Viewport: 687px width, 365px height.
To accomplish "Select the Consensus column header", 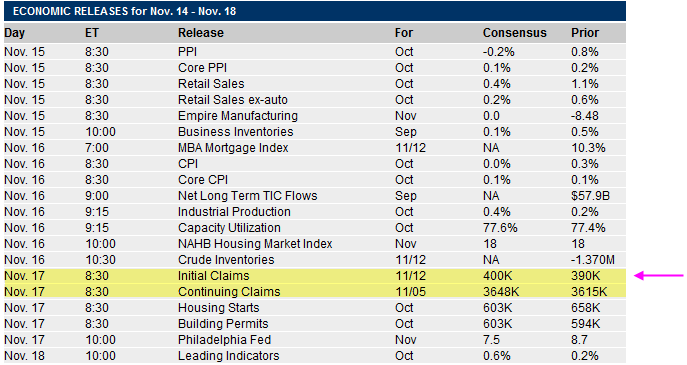I will click(x=515, y=33).
